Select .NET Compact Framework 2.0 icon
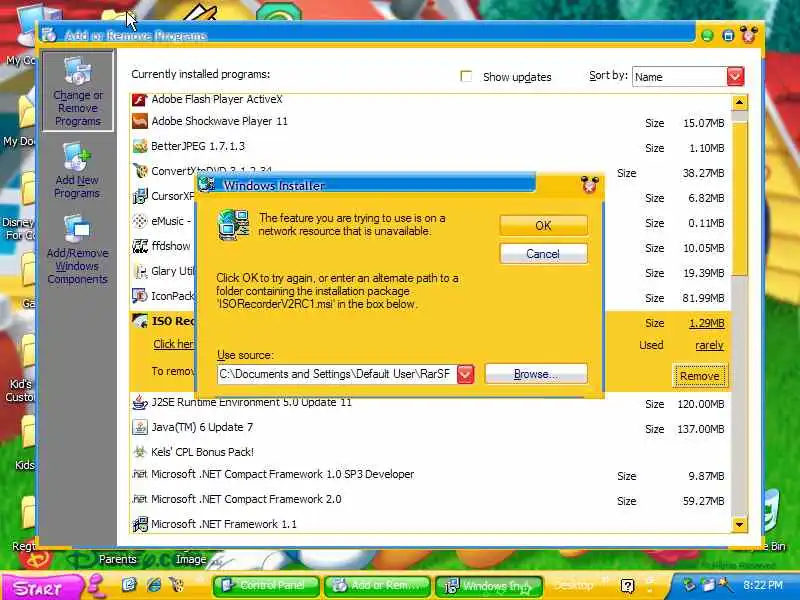The image size is (800, 600). tap(140, 499)
